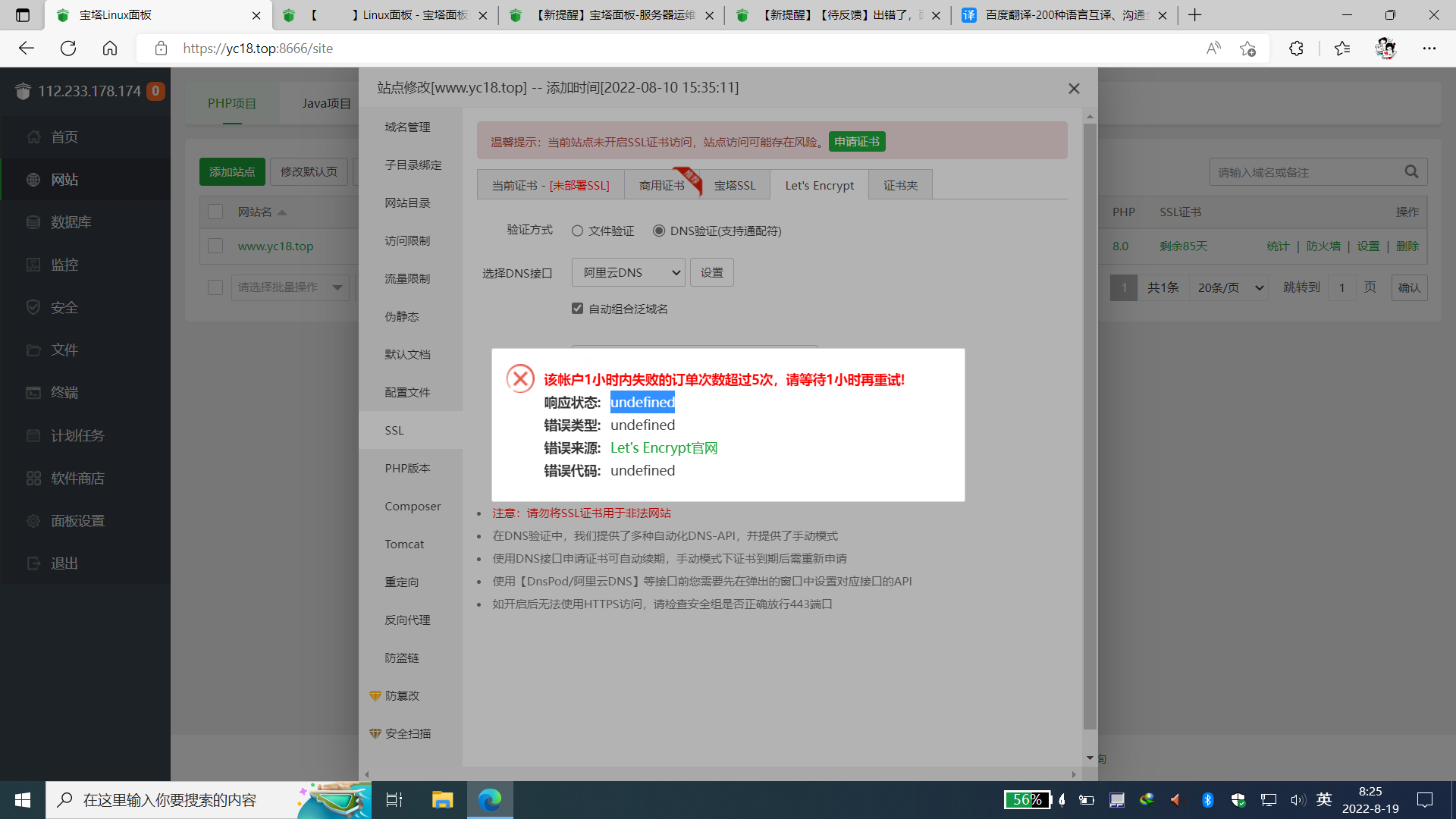Click the 申请证书 button
Image resolution: width=1456 pixels, height=819 pixels.
(857, 142)
